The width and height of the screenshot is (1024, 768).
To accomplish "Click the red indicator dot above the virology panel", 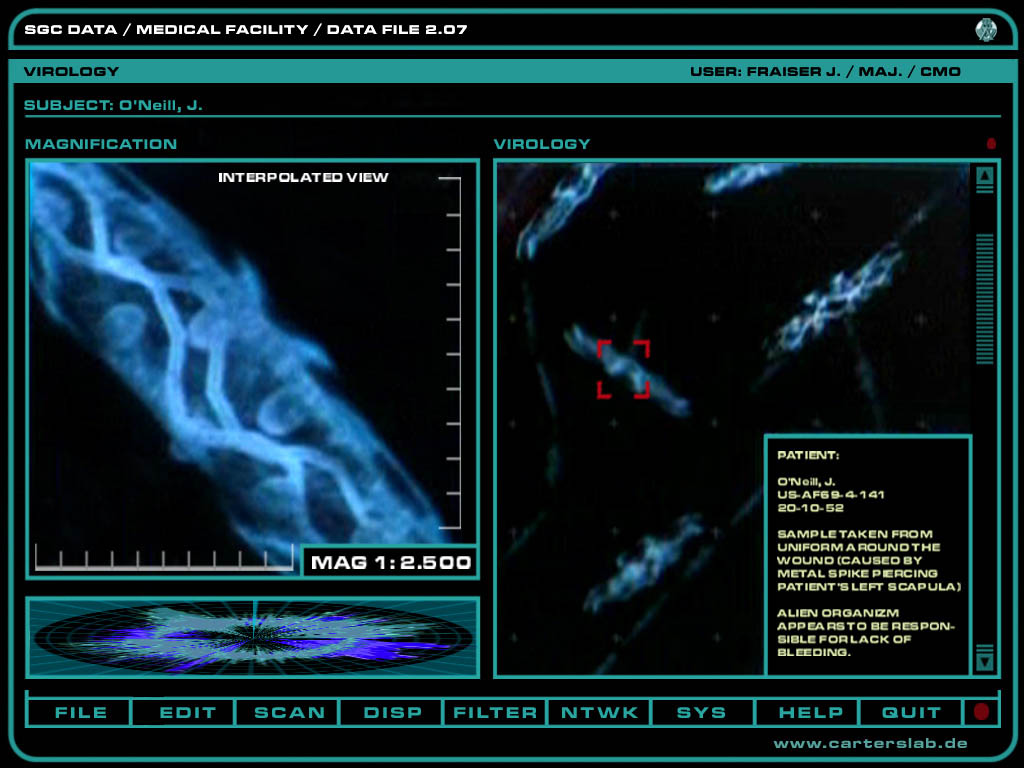I will 991,144.
